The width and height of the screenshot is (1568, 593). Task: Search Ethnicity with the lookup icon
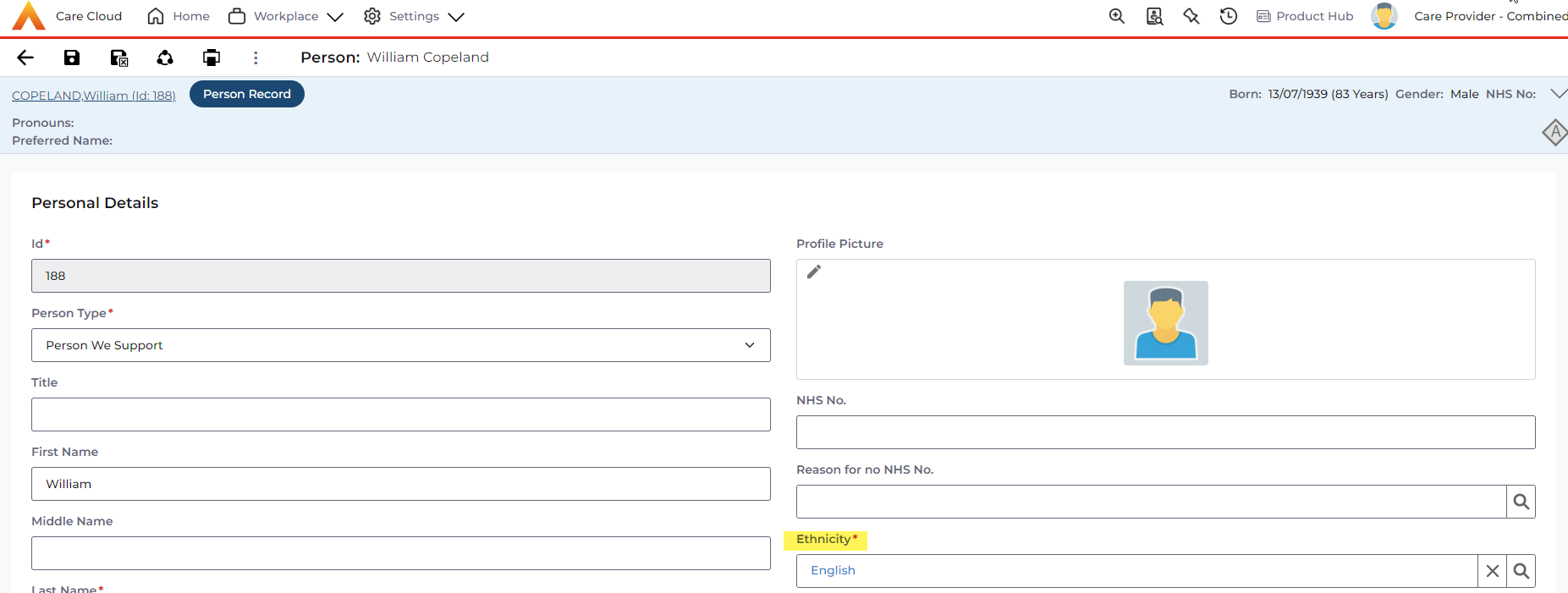point(1521,571)
